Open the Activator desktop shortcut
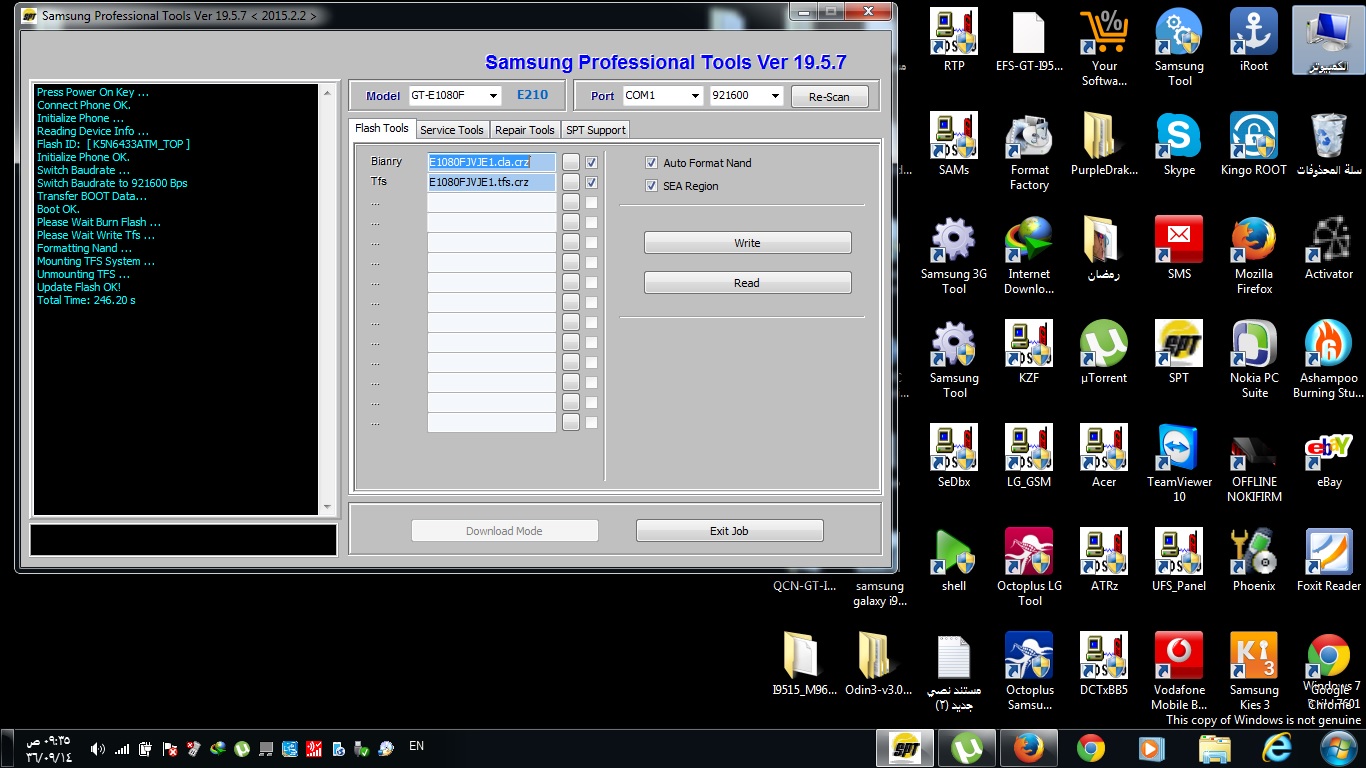The height and width of the screenshot is (768, 1366). [1329, 248]
